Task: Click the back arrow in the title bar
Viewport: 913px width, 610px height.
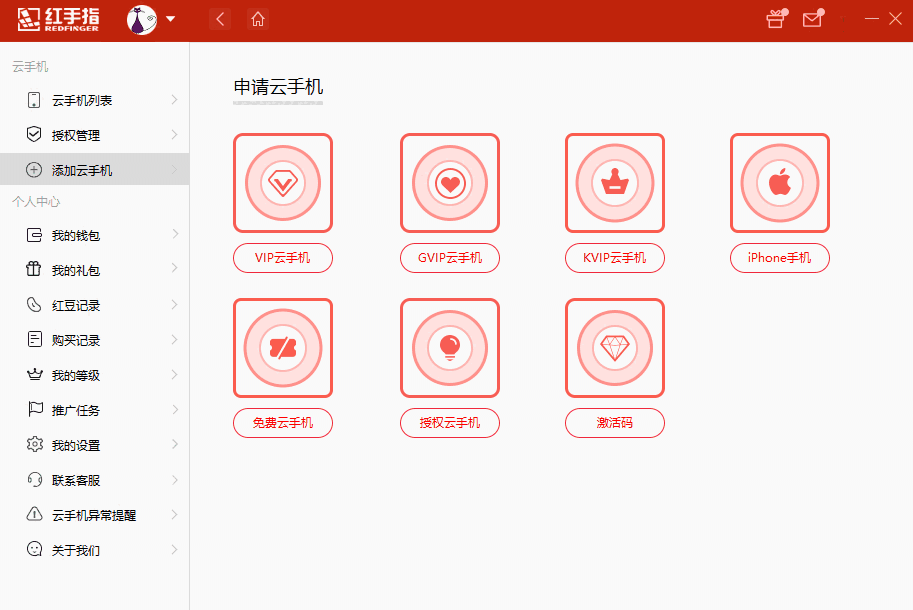Action: [219, 18]
